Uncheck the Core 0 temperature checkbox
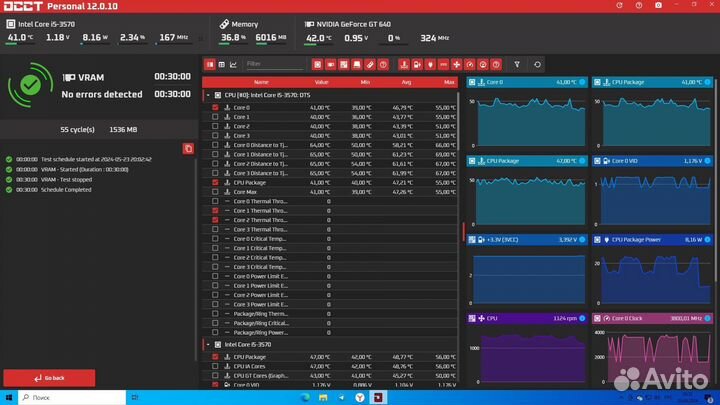The image size is (720, 405). pyautogui.click(x=215, y=107)
